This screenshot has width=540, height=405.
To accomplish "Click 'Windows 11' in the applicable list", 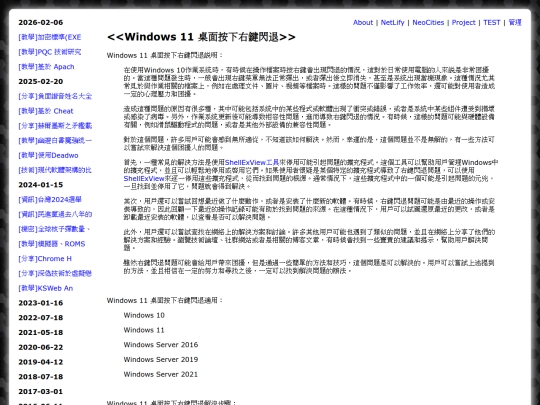I will pos(144,330).
